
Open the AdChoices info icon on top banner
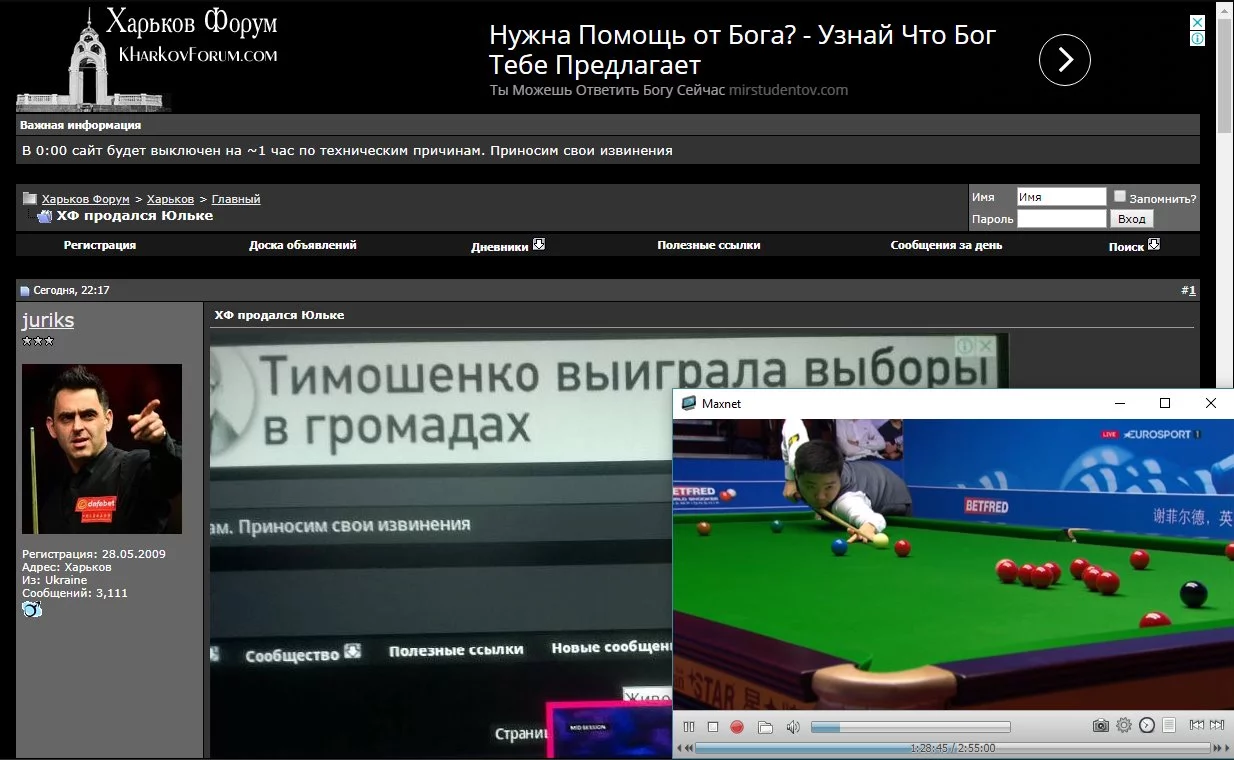click(1197, 38)
